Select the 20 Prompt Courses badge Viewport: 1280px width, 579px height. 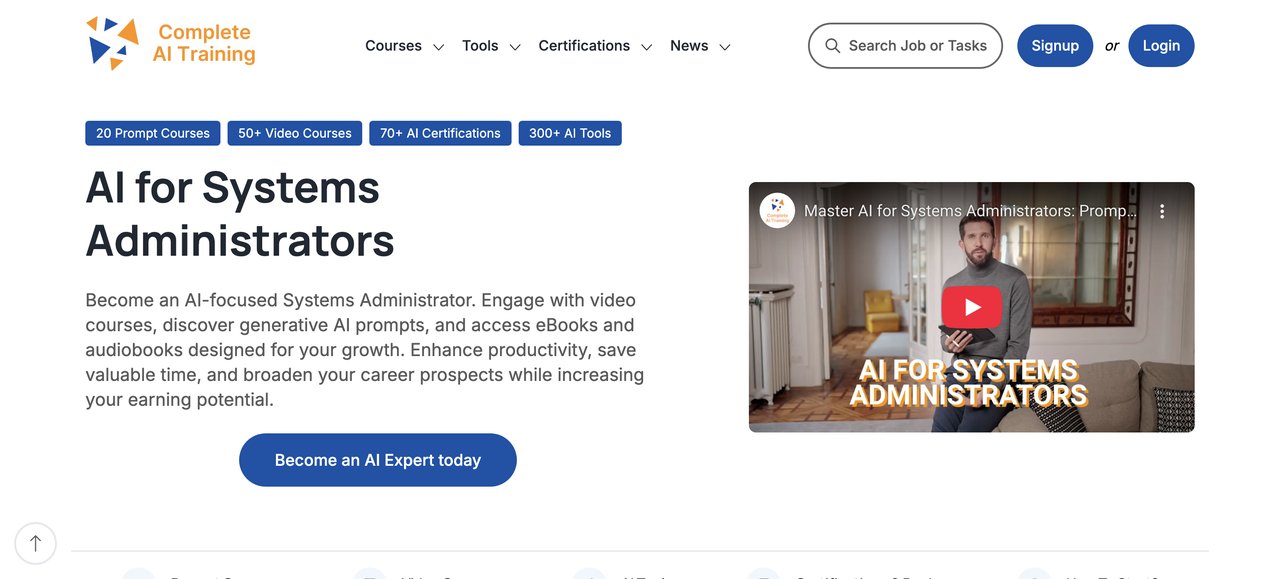pyautogui.click(x=153, y=133)
